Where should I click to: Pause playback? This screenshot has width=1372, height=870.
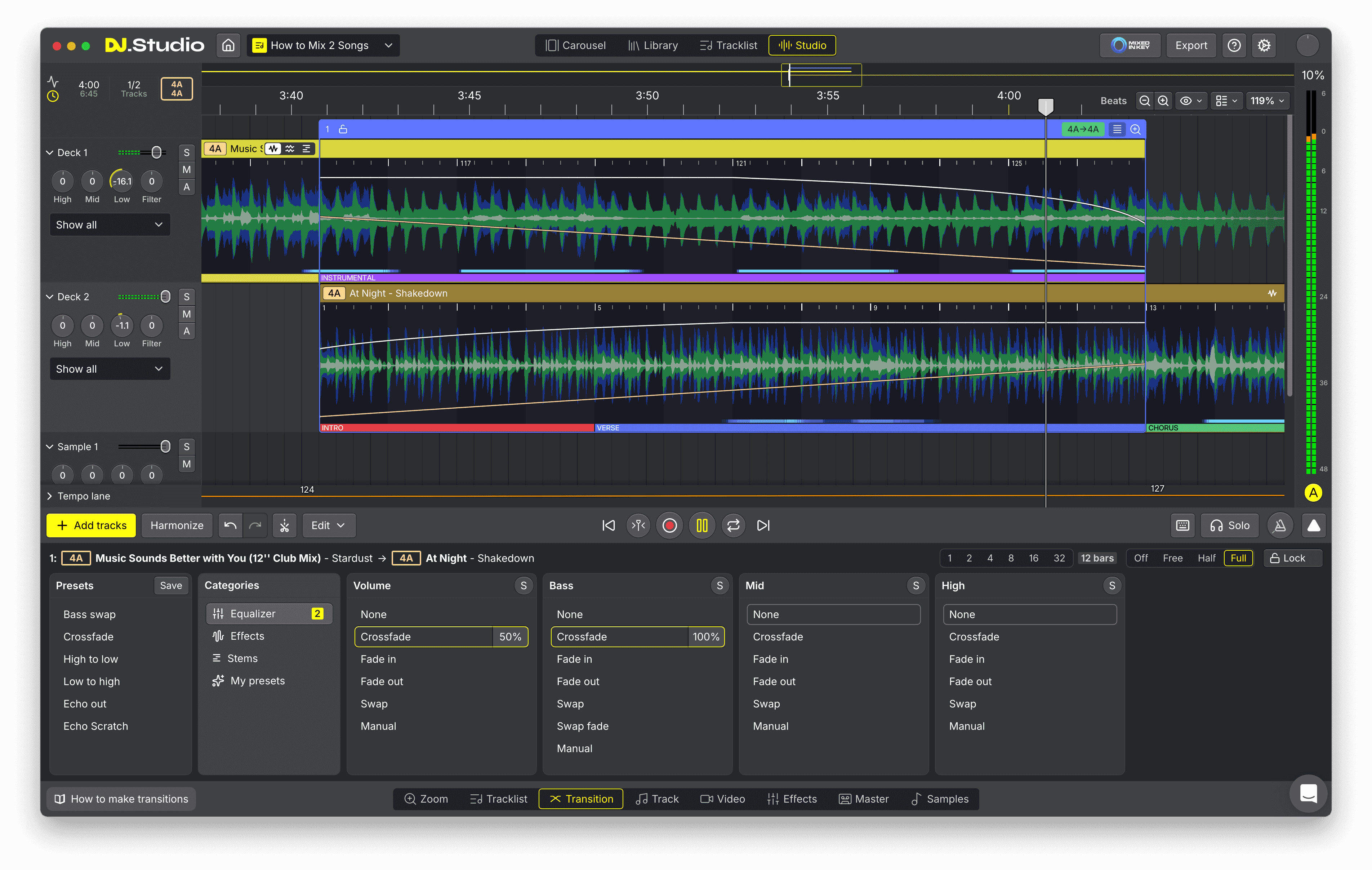[702, 525]
